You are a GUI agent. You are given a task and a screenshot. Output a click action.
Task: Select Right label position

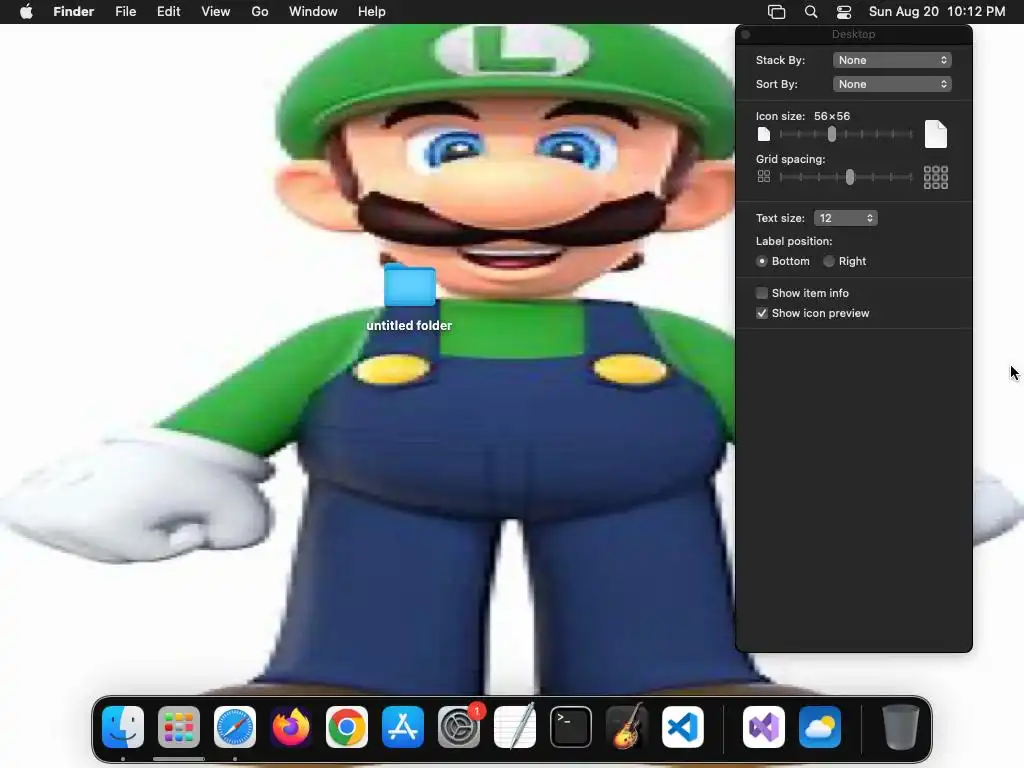pyautogui.click(x=829, y=261)
